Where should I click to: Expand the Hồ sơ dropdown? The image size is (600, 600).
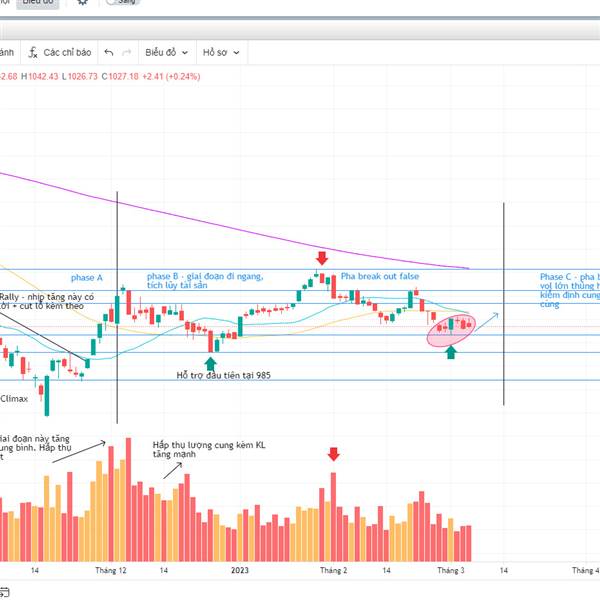coord(221,52)
